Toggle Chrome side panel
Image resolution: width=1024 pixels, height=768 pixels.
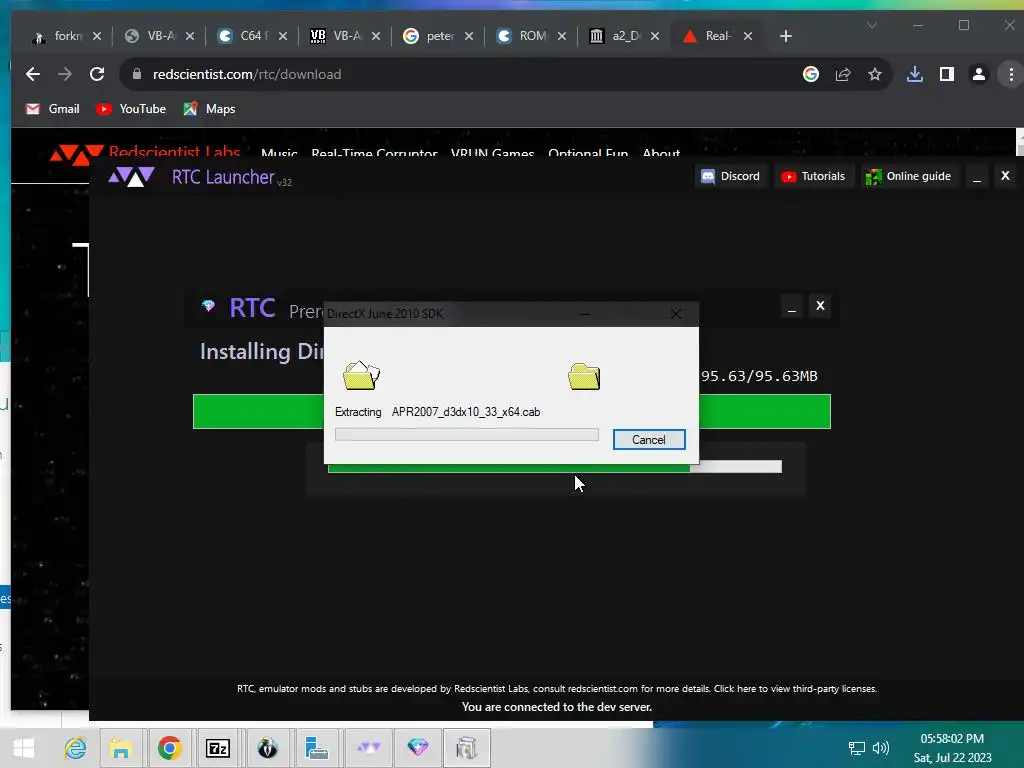[946, 74]
